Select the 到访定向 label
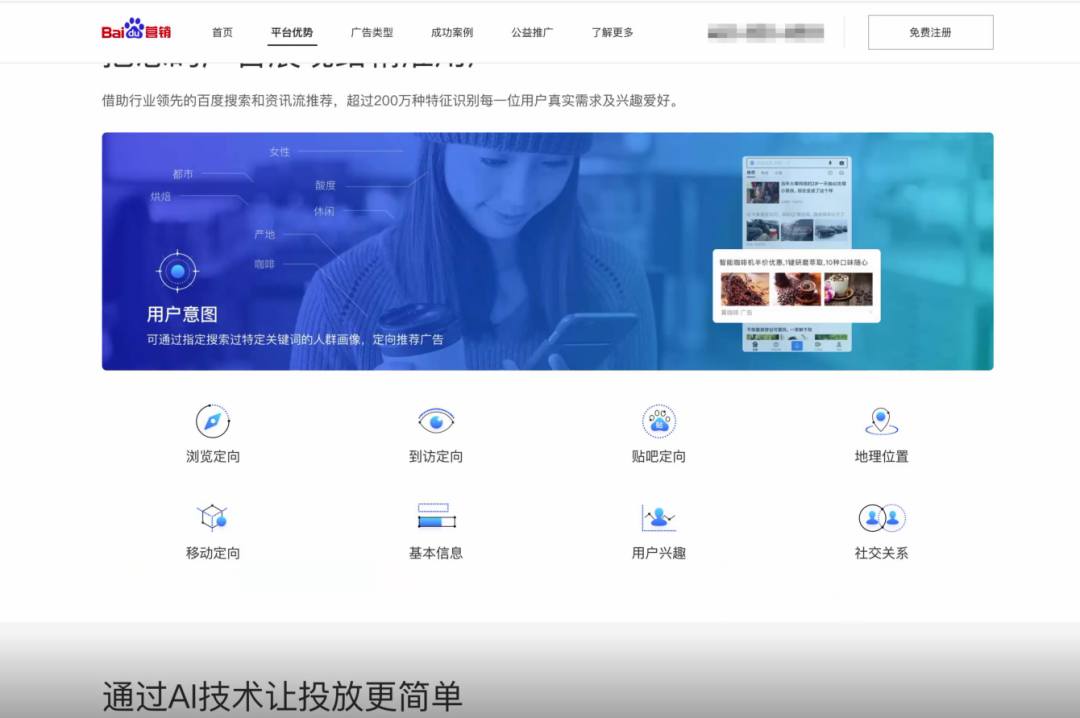 click(x=436, y=456)
